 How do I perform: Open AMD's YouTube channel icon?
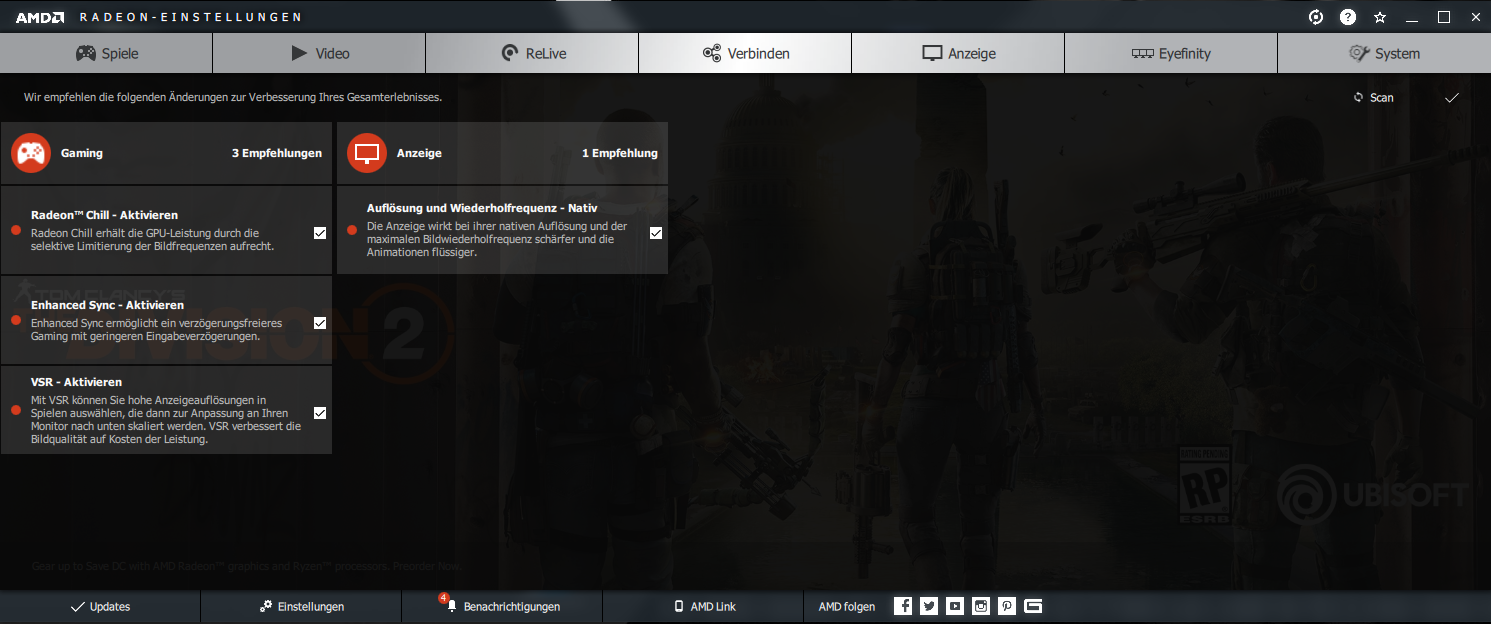(955, 606)
